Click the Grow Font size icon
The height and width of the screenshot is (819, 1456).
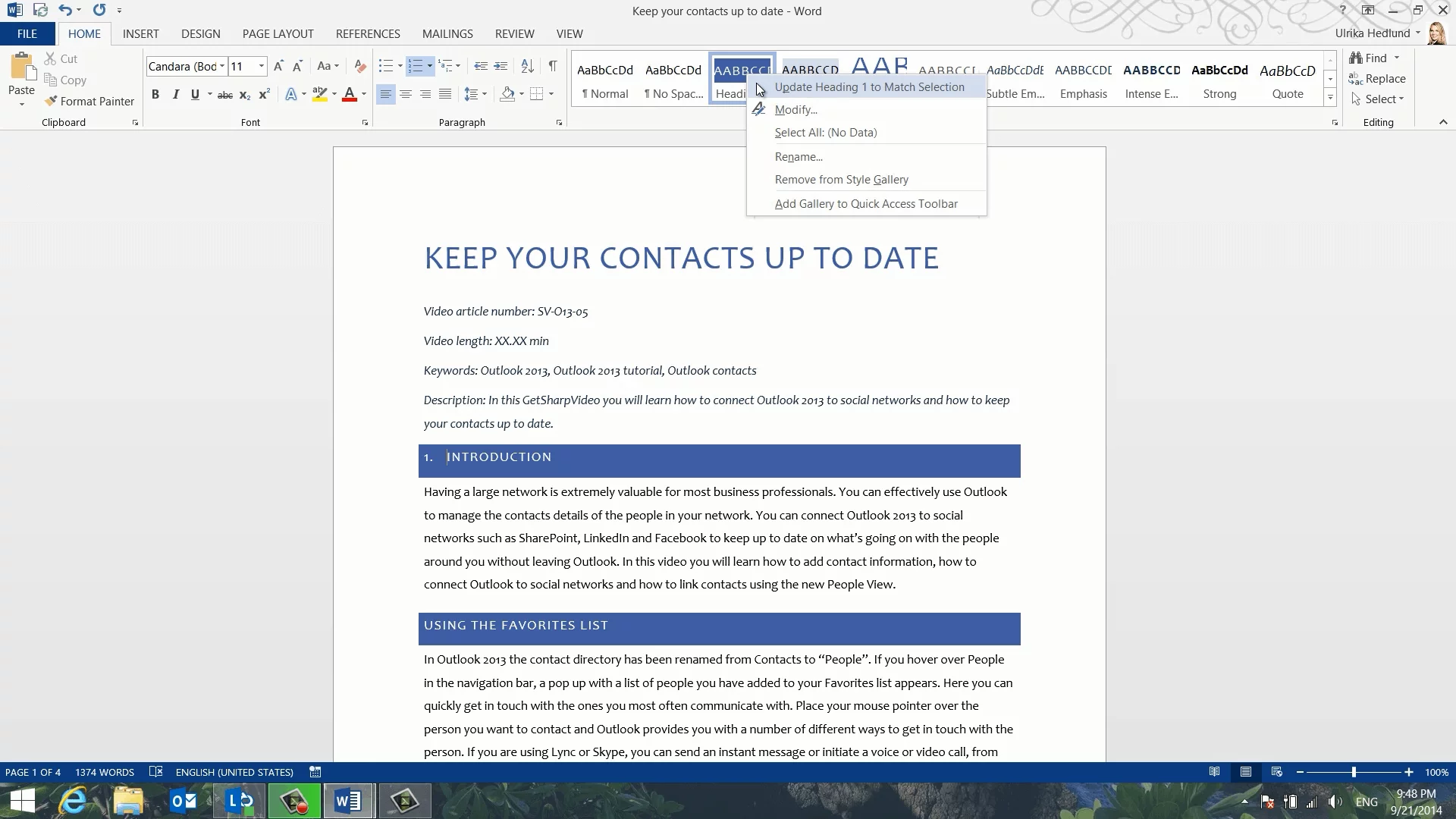click(278, 67)
